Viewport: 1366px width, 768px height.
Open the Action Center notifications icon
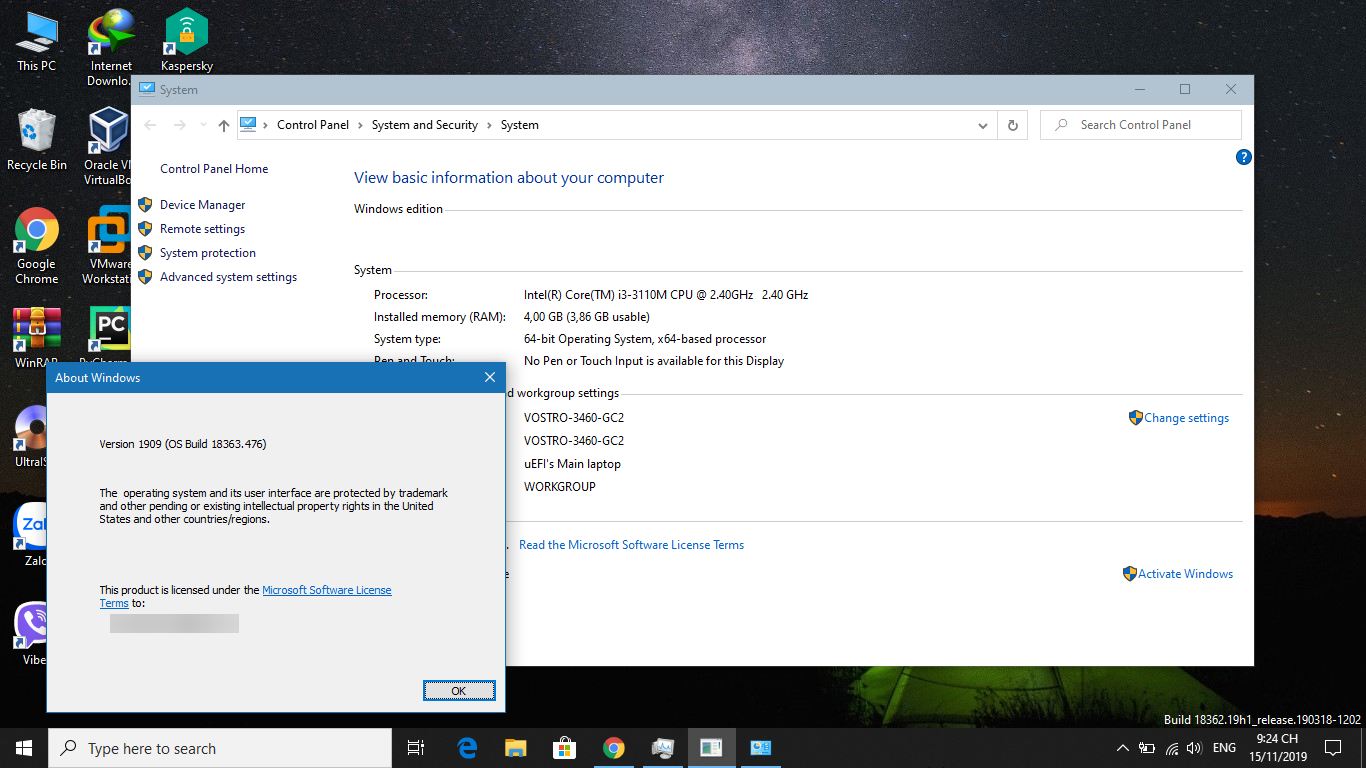pos(1332,748)
